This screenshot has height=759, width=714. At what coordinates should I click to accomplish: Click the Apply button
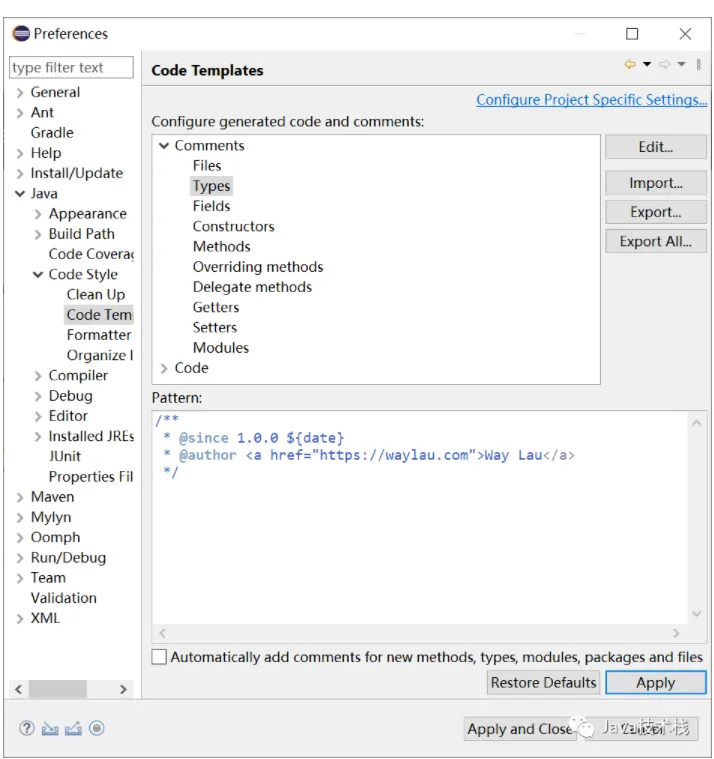tap(656, 682)
